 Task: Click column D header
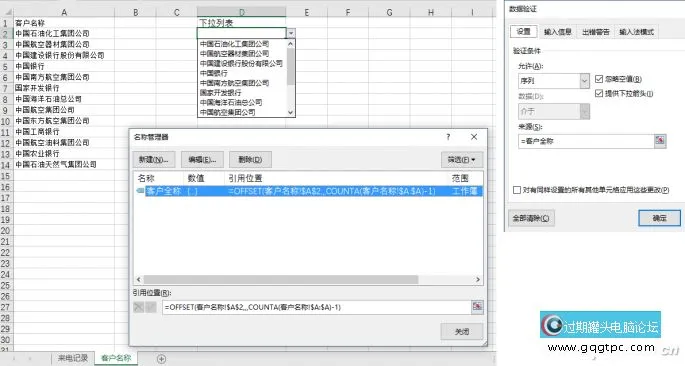pyautogui.click(x=241, y=12)
